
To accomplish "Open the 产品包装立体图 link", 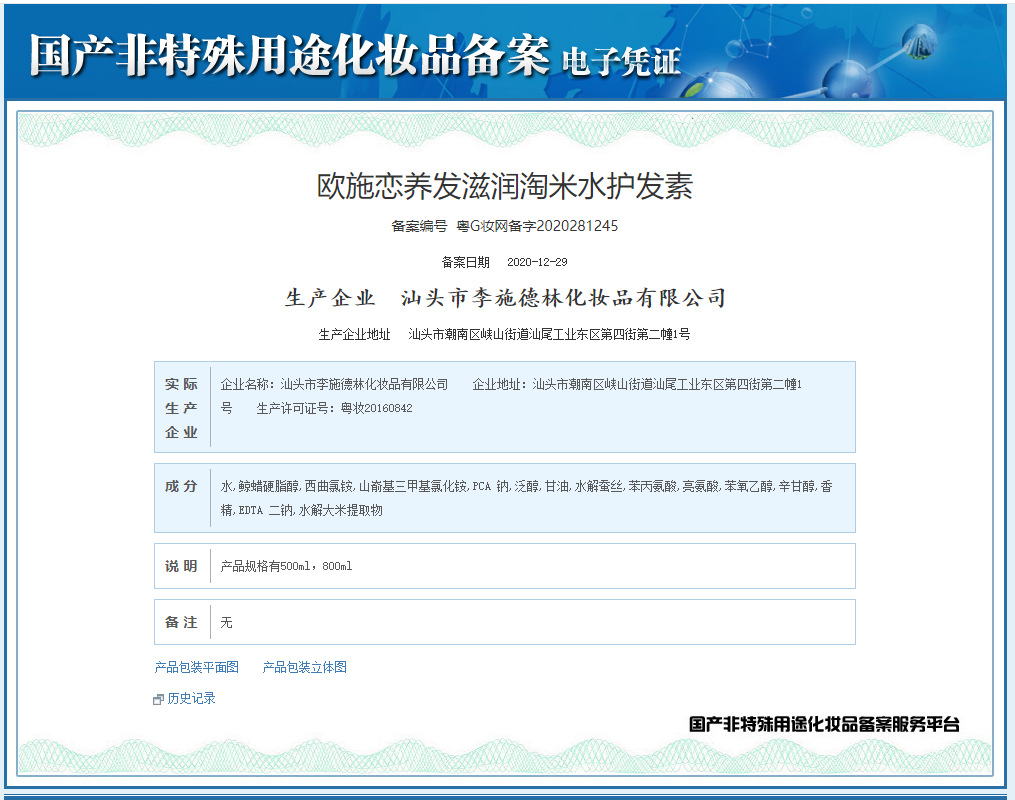I will [x=304, y=667].
